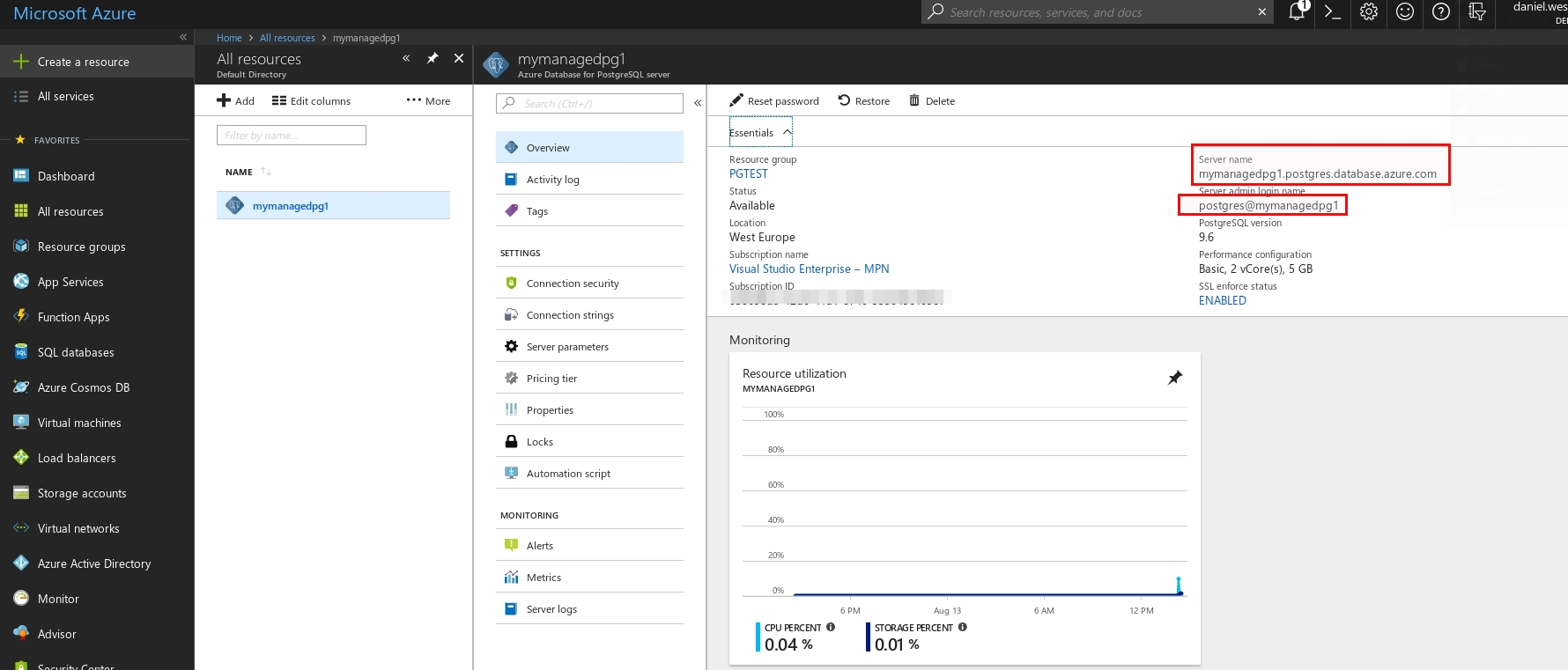Click the Virtual networks icon
This screenshot has width=1568, height=670.
(21, 527)
